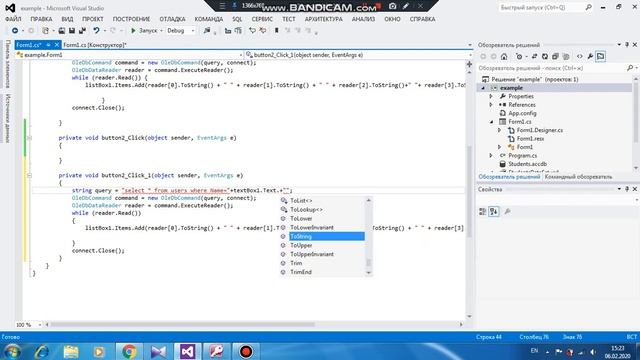
Task: Expand the Form1.Designer.cs node
Action: coord(500,130)
